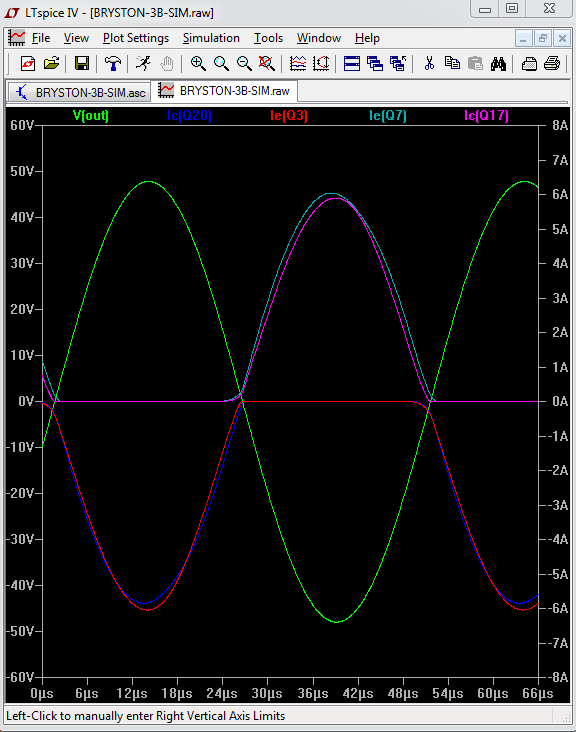Click the Print icon in toolbar
Viewport: 576px width, 732px height.
(x=552, y=63)
